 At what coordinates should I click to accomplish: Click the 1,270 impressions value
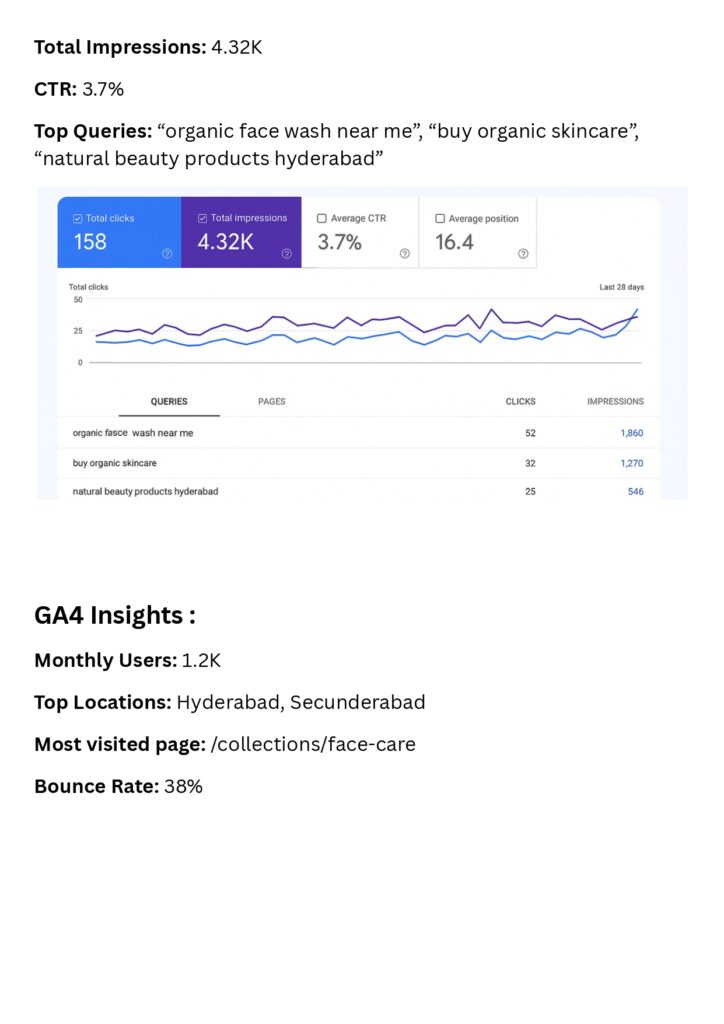point(632,463)
